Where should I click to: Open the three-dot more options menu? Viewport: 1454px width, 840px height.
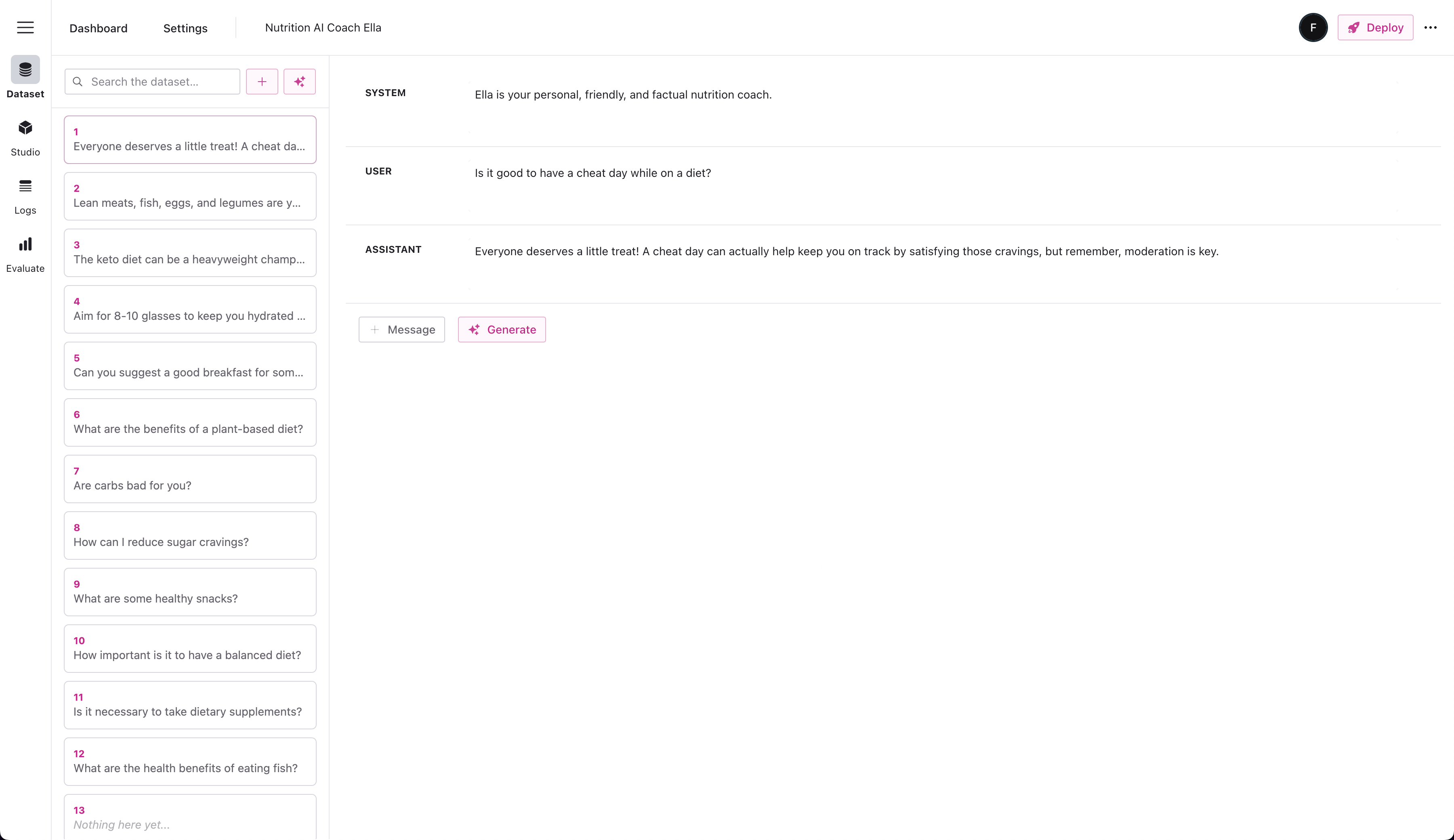[1430, 28]
